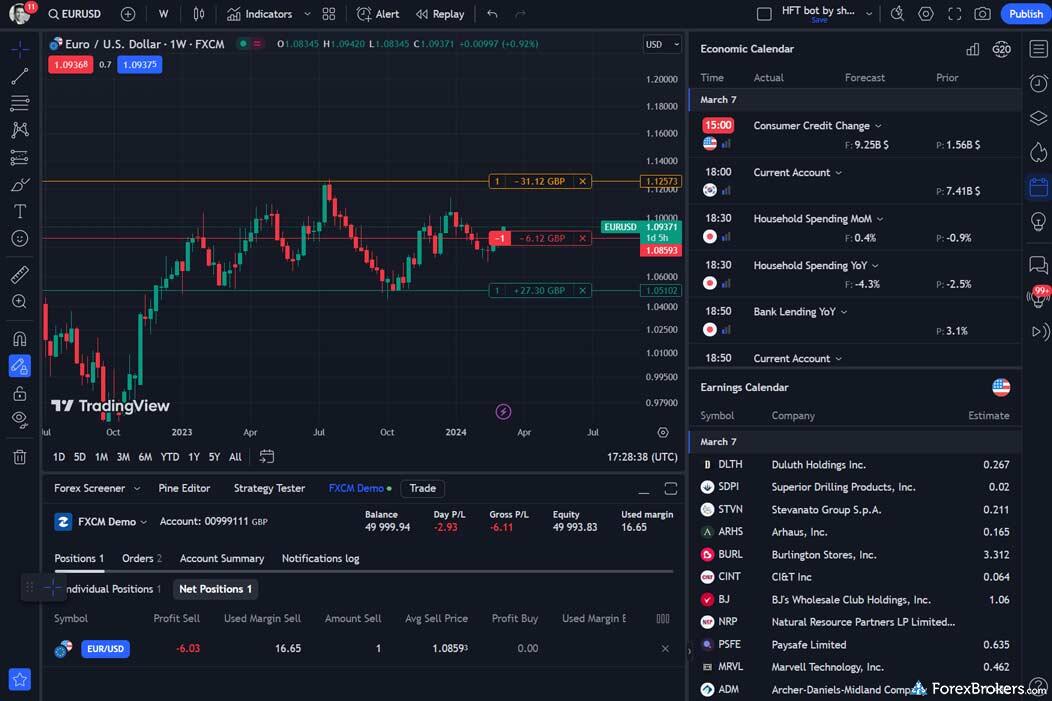
Task: Activate the ruler measure tool
Action: [x=19, y=274]
